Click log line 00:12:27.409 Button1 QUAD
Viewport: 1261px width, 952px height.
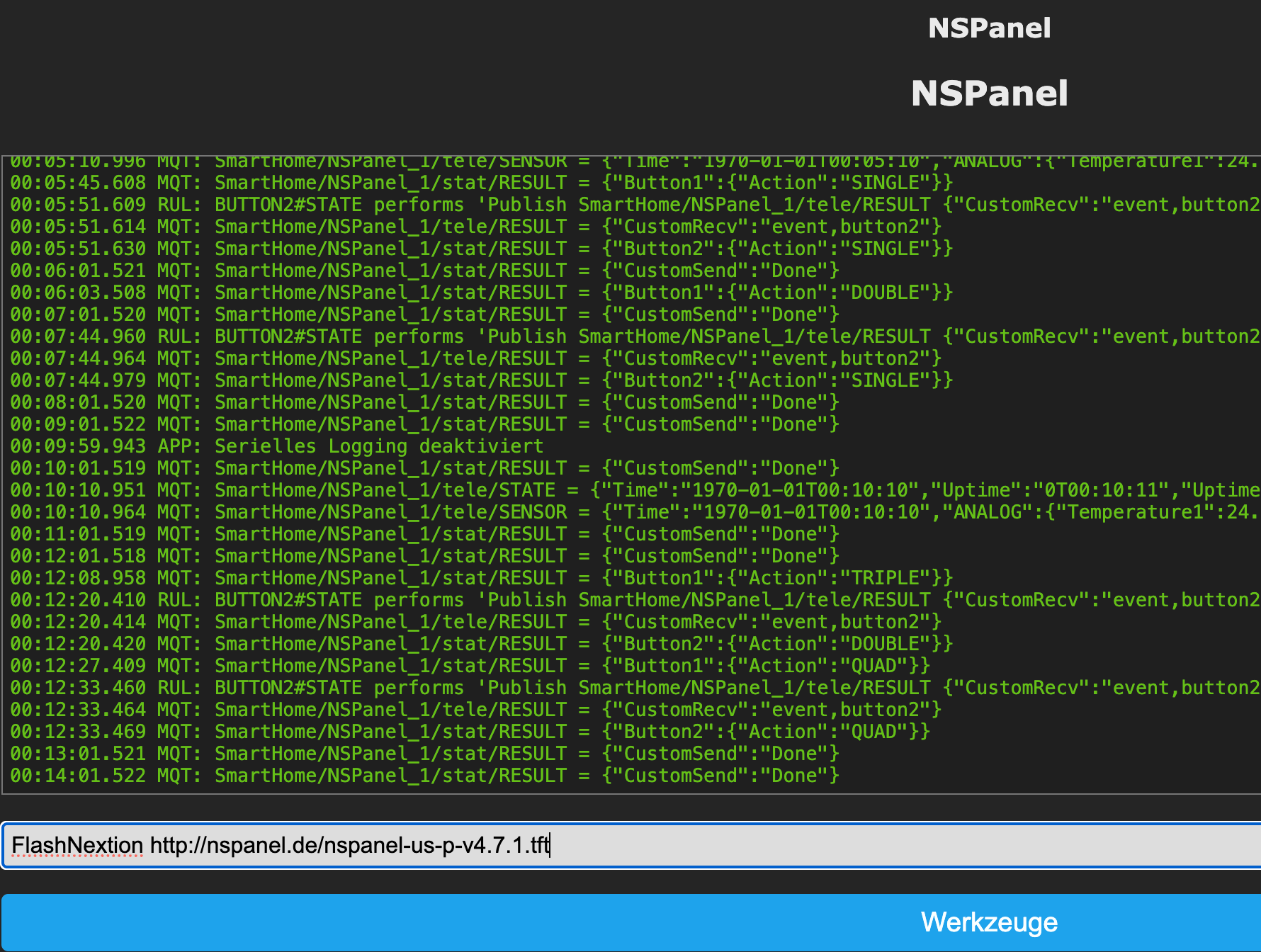click(470, 666)
